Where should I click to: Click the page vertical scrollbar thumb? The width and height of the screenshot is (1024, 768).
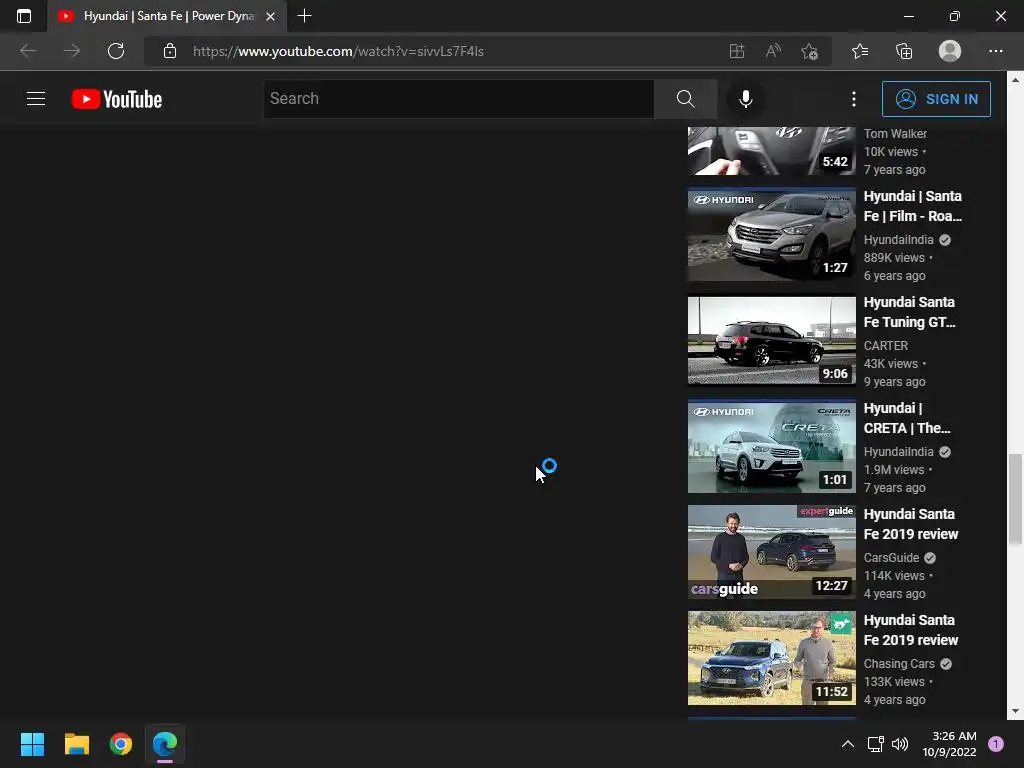[x=1015, y=498]
